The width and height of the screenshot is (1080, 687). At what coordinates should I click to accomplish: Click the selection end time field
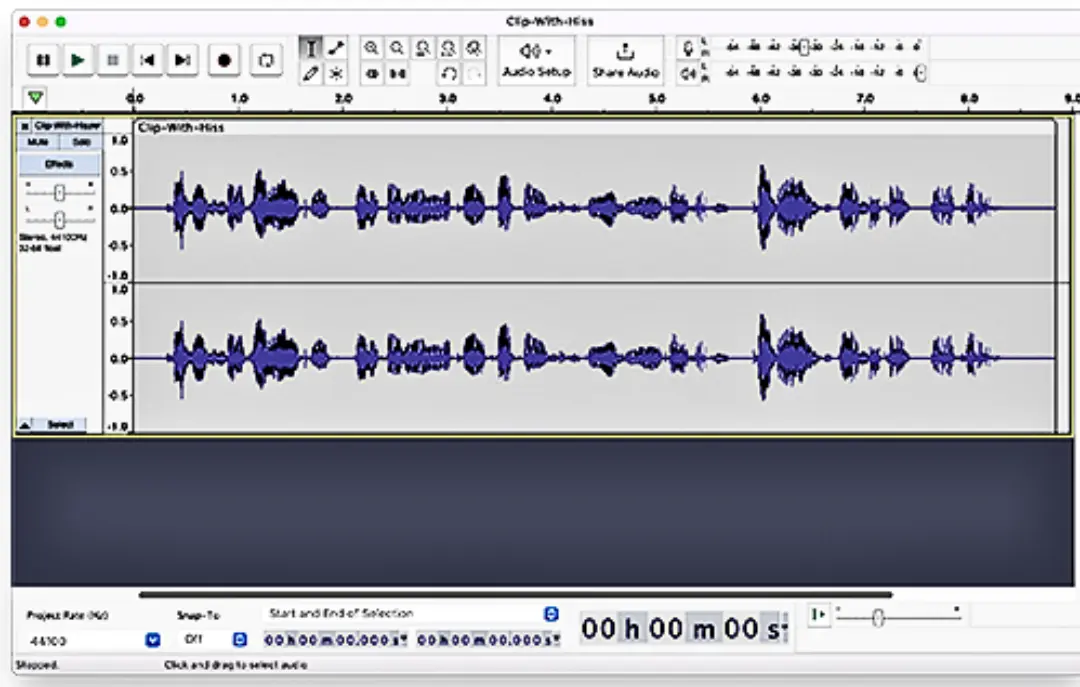[488, 640]
